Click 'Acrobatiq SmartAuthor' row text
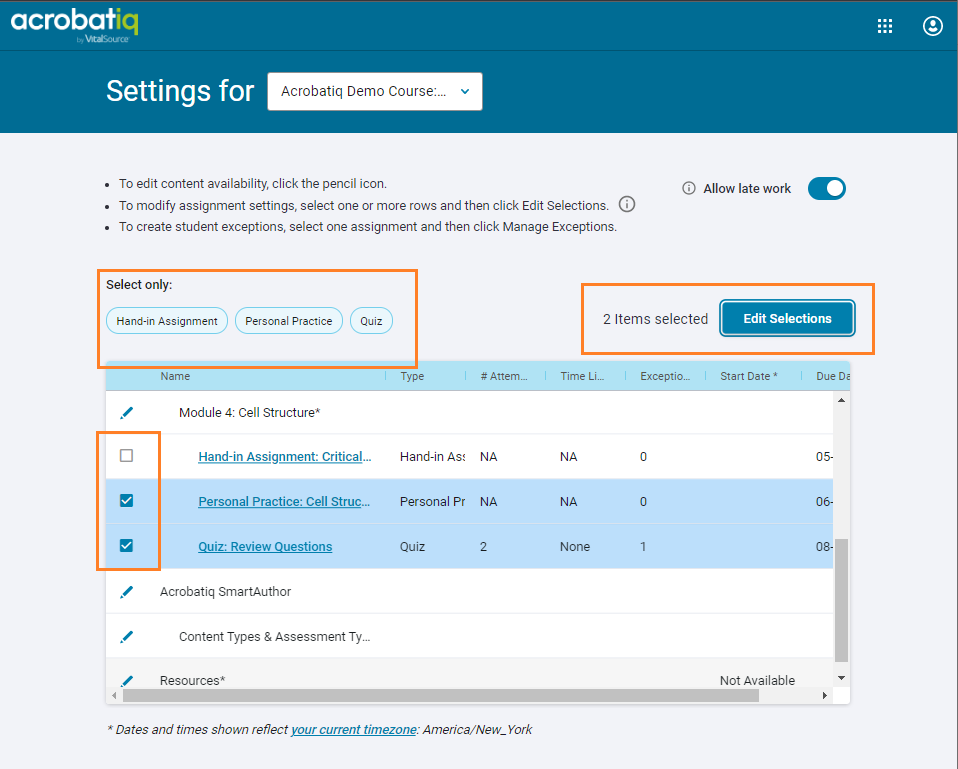The image size is (958, 769). pyautogui.click(x=225, y=592)
